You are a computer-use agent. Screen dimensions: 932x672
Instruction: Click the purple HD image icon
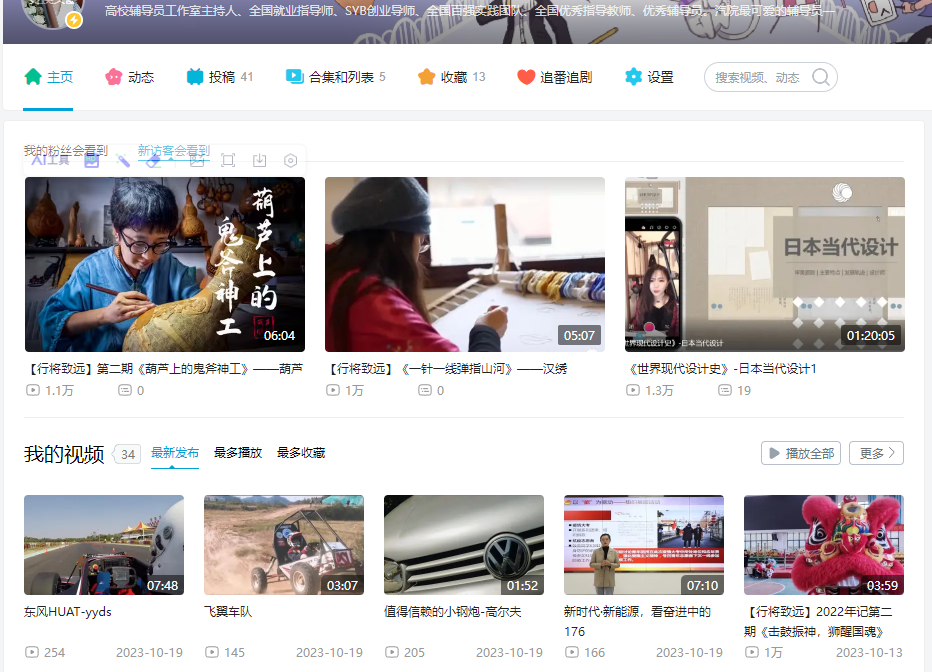[91, 160]
